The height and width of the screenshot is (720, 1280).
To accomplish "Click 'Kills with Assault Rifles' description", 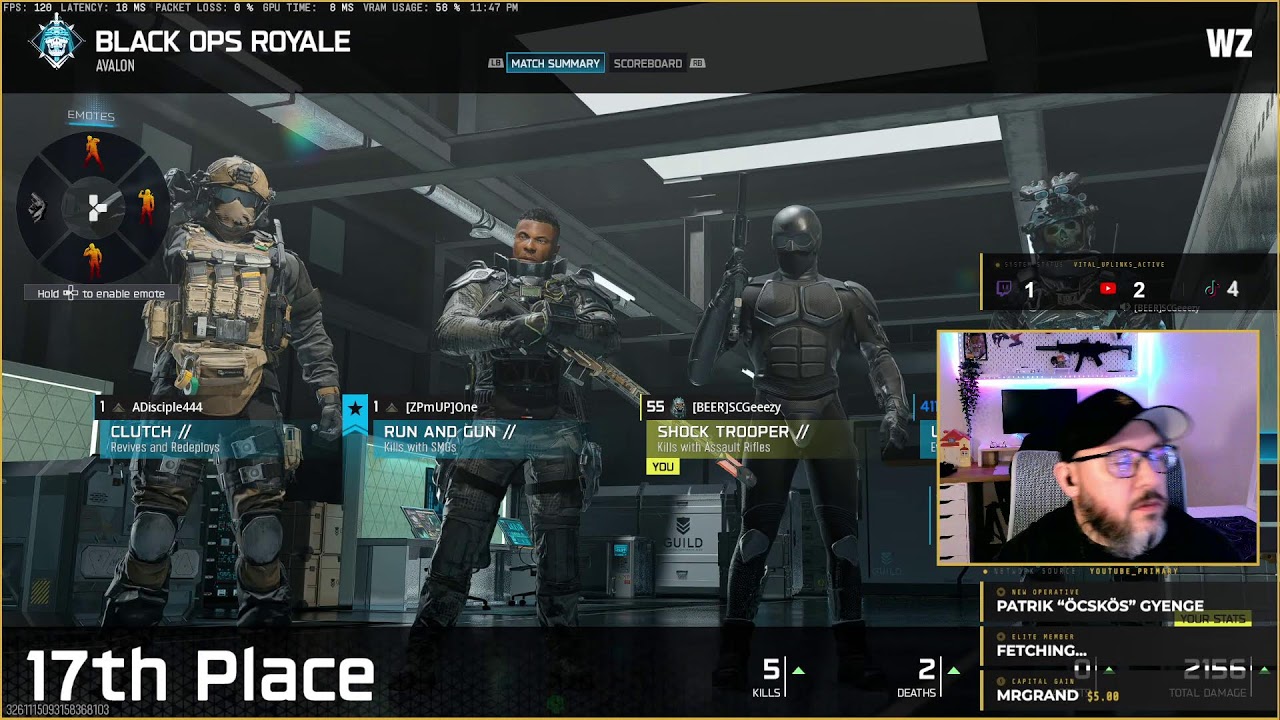I will pyautogui.click(x=714, y=448).
